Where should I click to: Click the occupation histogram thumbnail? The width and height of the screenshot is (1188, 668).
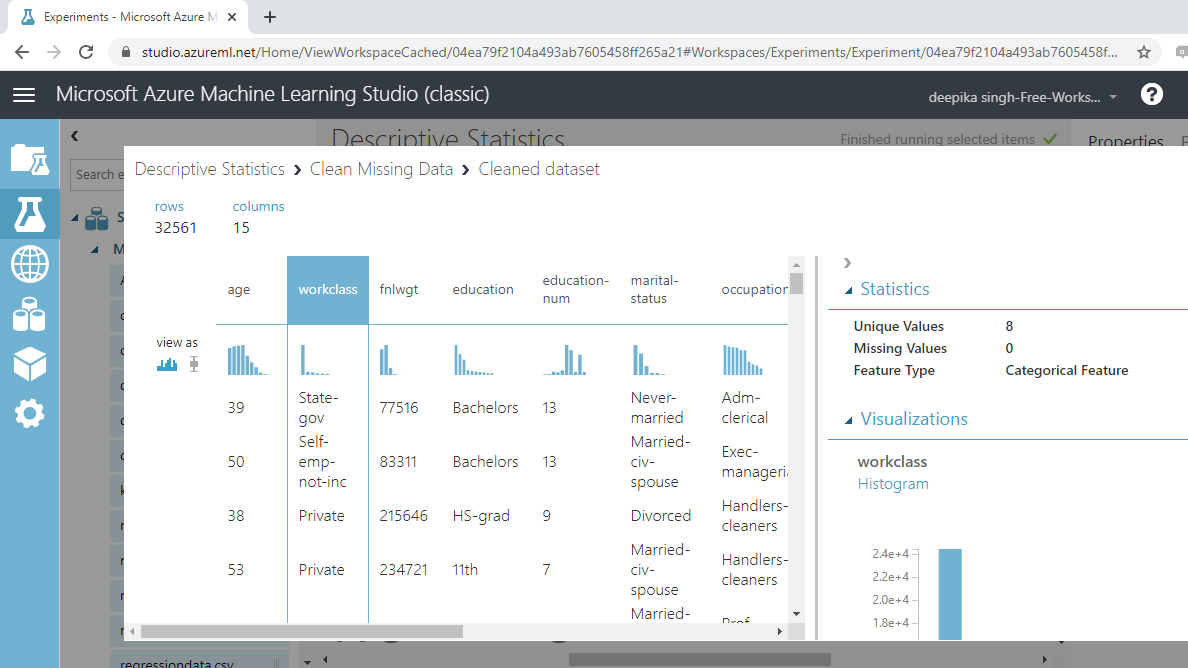click(x=742, y=360)
